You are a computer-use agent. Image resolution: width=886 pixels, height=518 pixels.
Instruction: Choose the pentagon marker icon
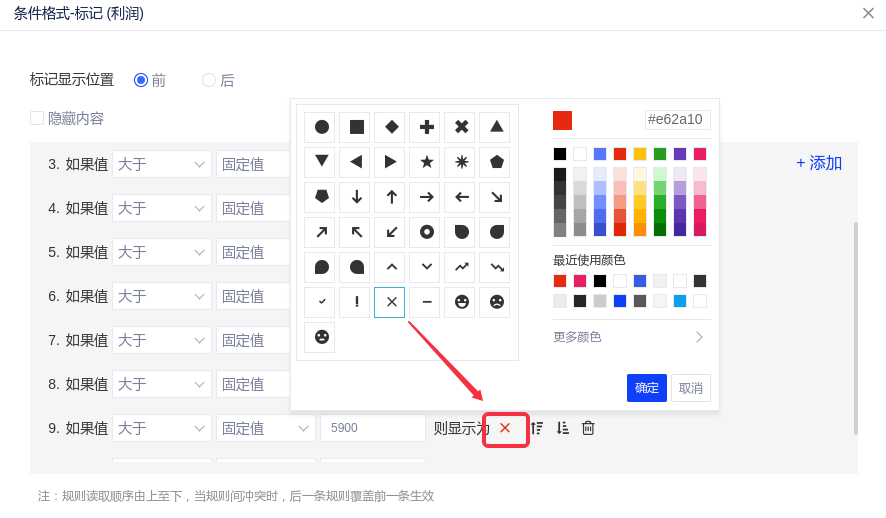click(497, 162)
